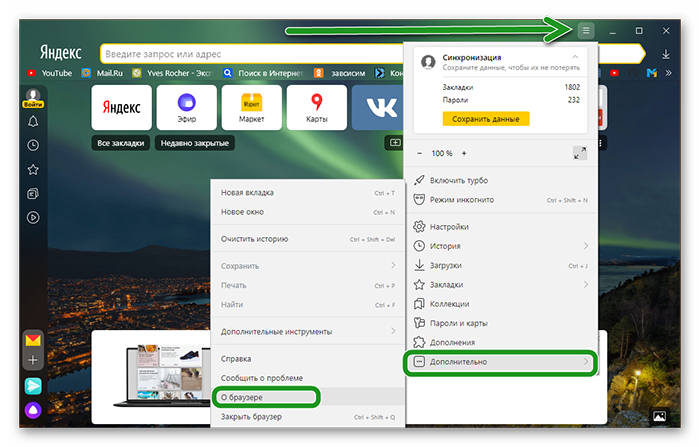Screen dimensions: 700x447
Task: Enable Включить турбо mode
Action: [x=500, y=180]
